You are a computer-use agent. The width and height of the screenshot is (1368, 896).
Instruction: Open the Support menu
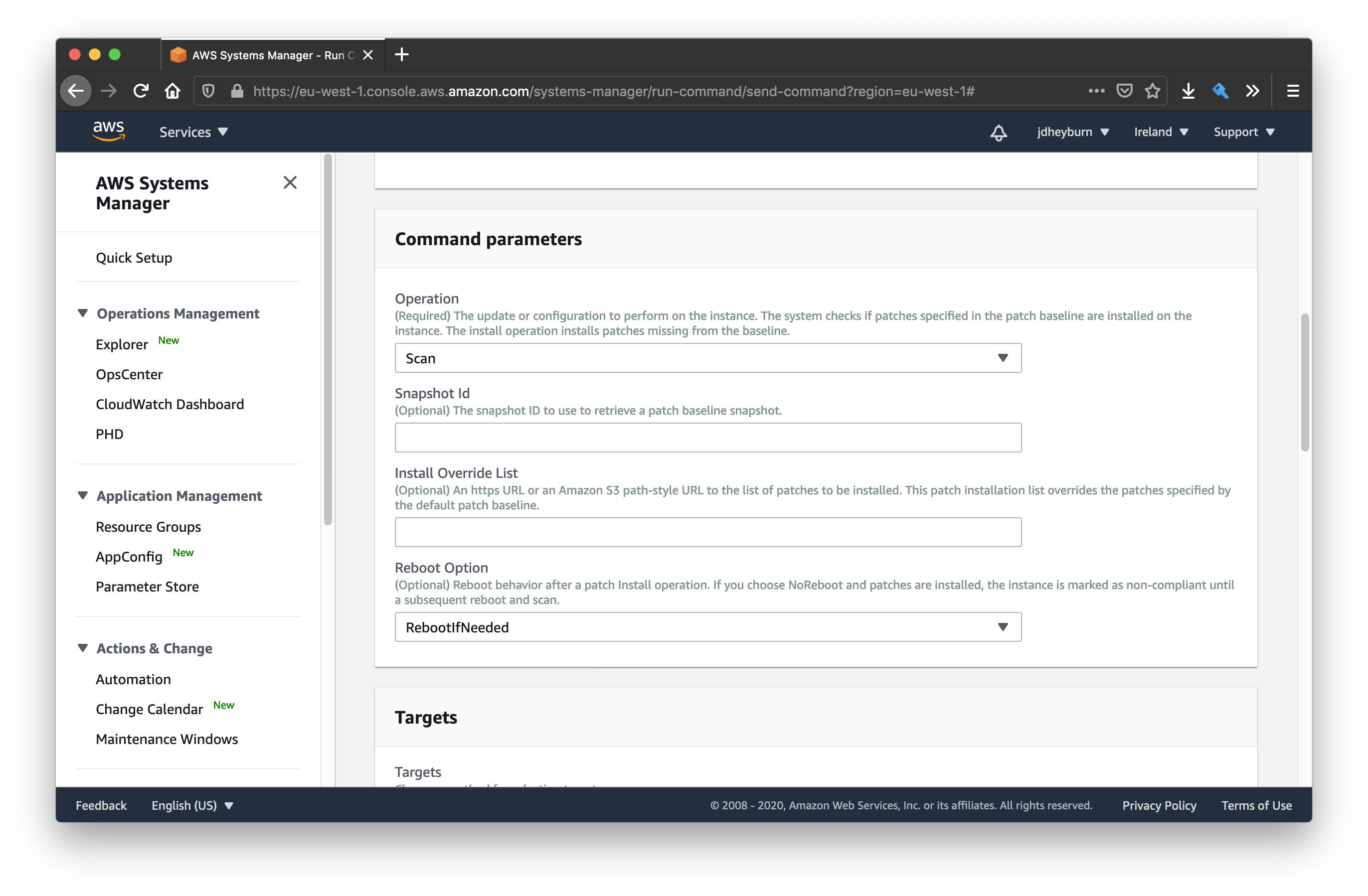click(x=1244, y=132)
